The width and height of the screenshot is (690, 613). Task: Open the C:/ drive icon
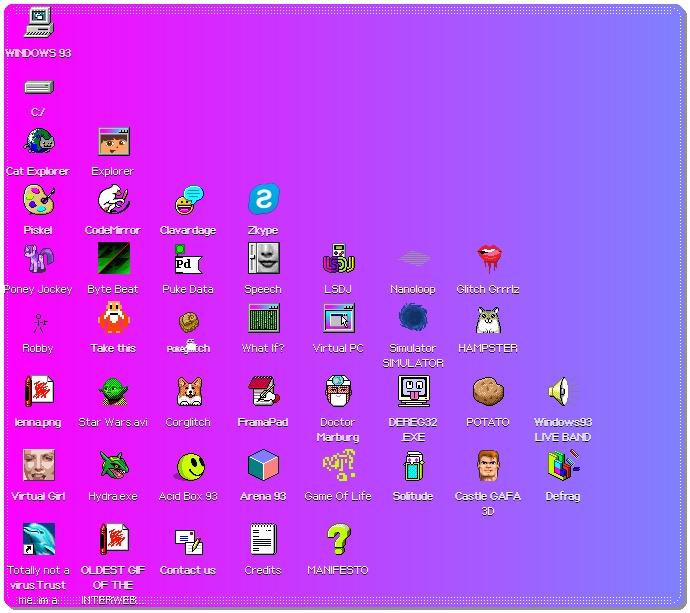click(x=39, y=87)
